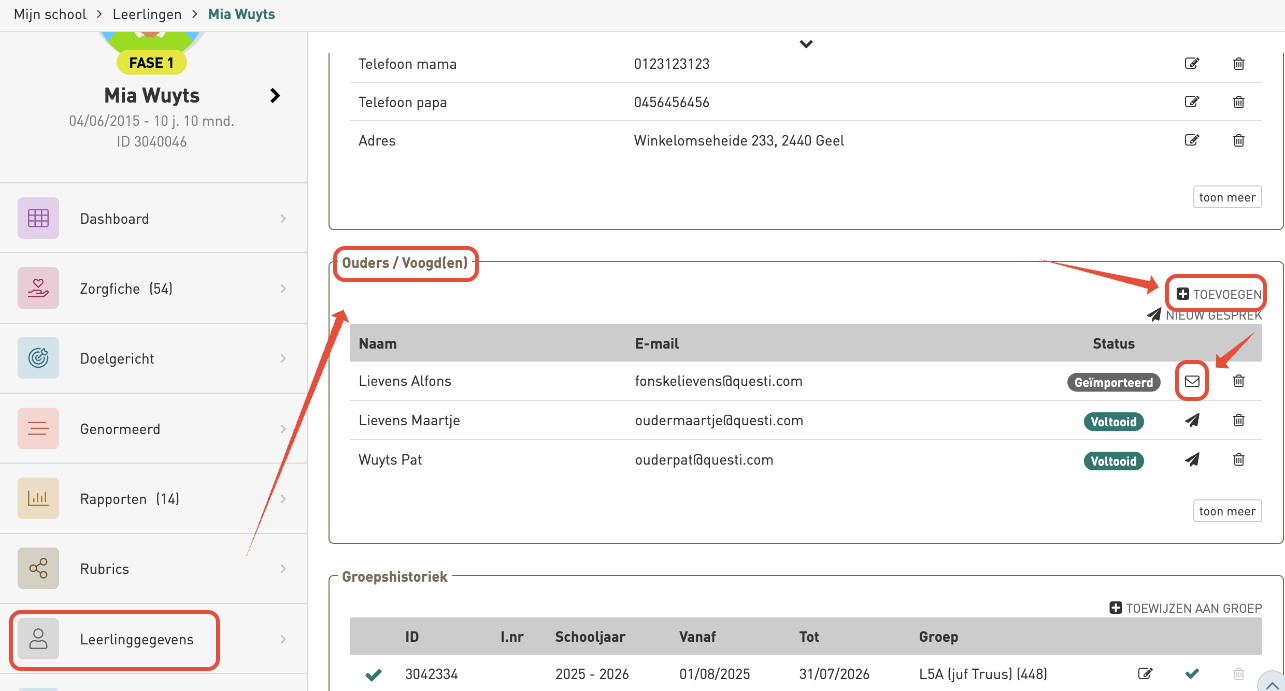Click the Rapporten bar chart icon

[38, 498]
